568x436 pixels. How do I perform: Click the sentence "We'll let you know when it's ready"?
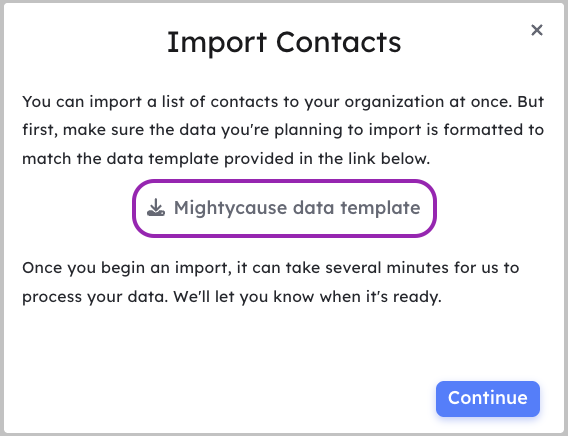pyautogui.click(x=307, y=297)
